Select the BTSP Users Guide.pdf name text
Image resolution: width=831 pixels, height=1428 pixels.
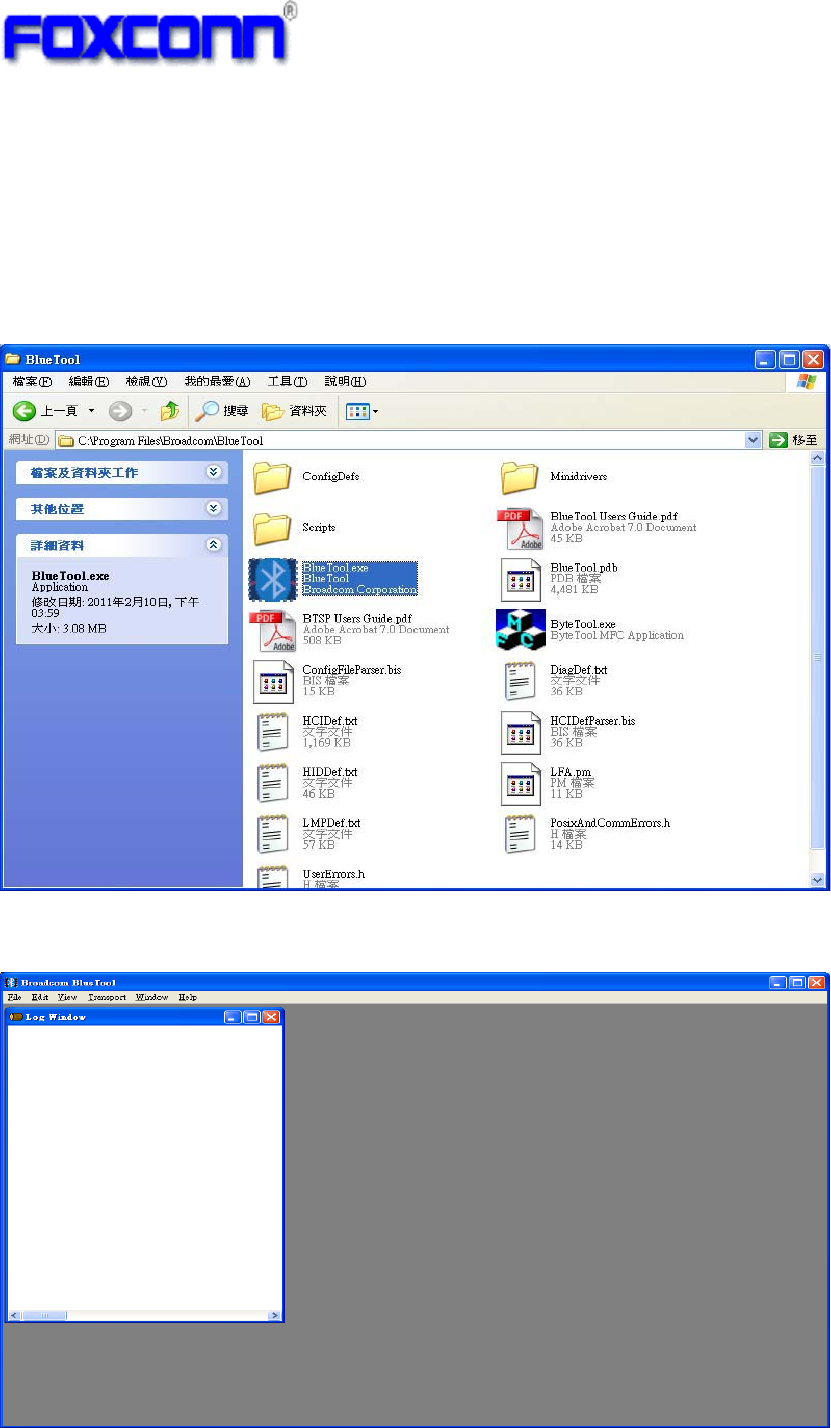coord(357,619)
